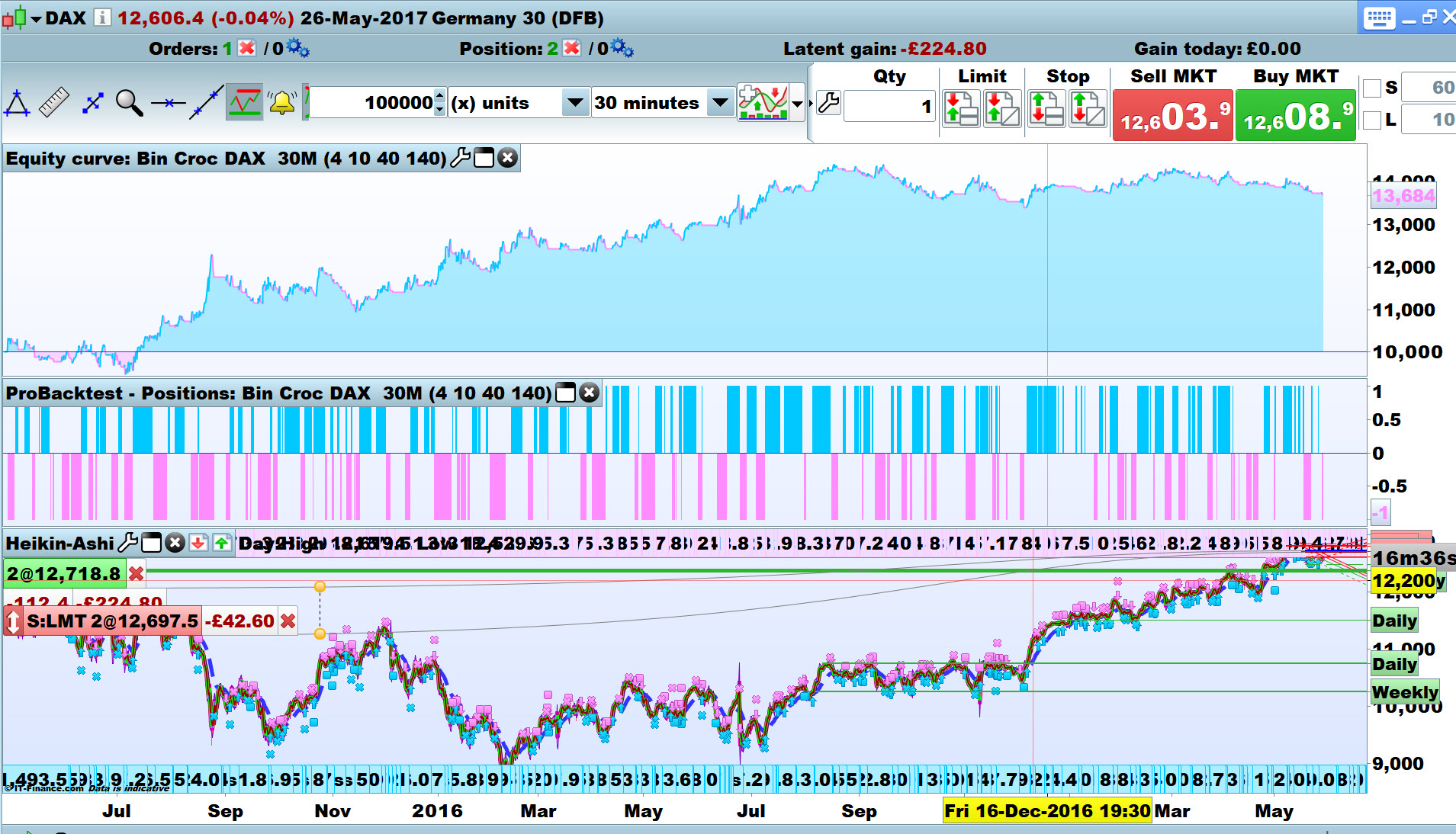This screenshot has width=1456, height=834.
Task: Open the Orders settings gears
Action: pos(297,49)
